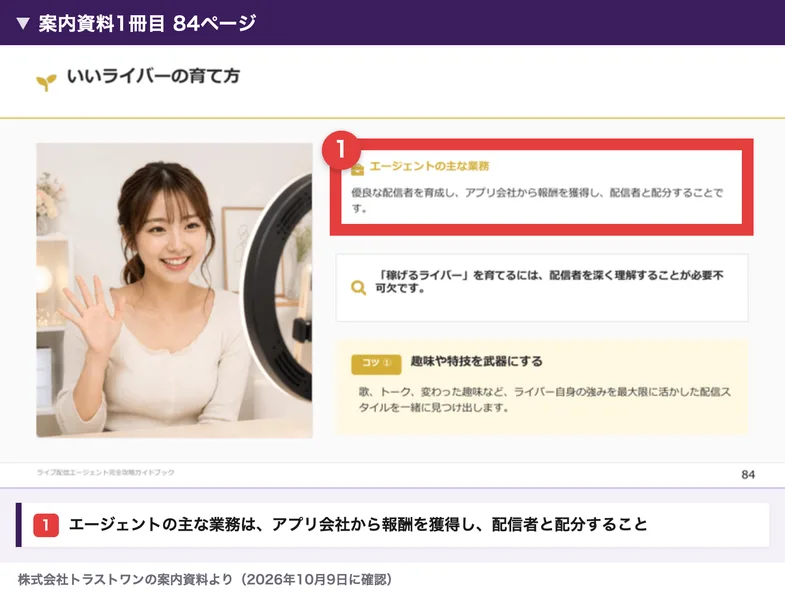The width and height of the screenshot is (785, 600).
Task: Click the text 優良な配信者を育成し、アプリ会社から
Action: 444,193
